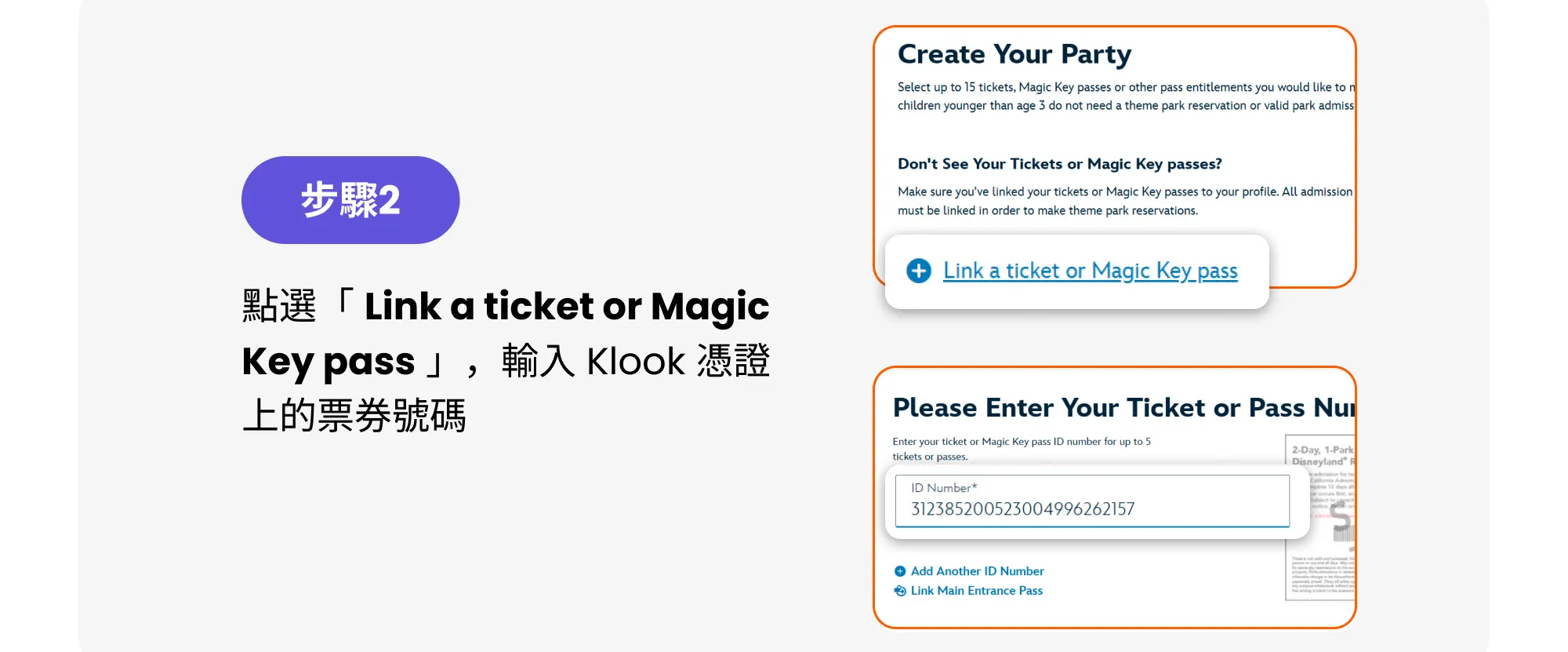Click Don't See Your Tickets subheading
The height and width of the screenshot is (652, 1568).
[1059, 164]
